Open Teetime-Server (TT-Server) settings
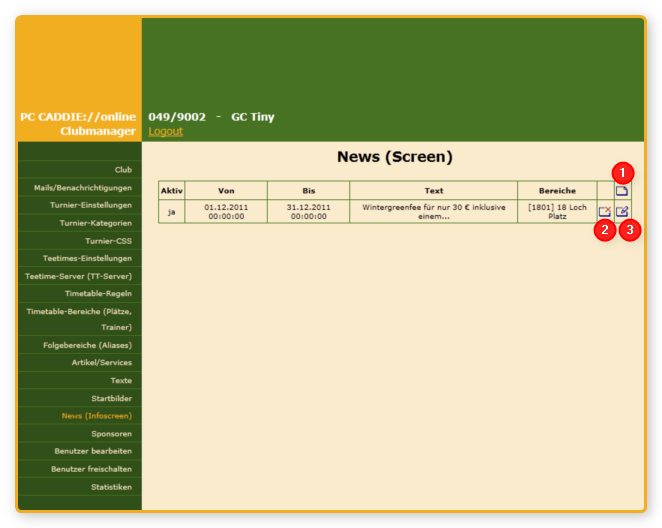Image resolution: width=662 pixels, height=528 pixels. click(x=78, y=276)
